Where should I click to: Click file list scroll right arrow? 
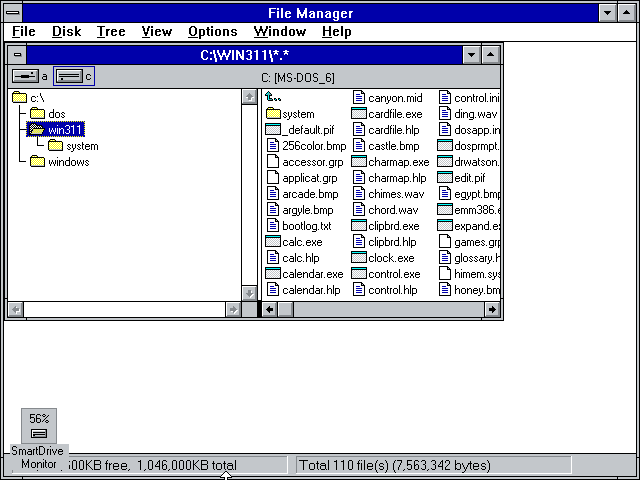pyautogui.click(x=492, y=309)
